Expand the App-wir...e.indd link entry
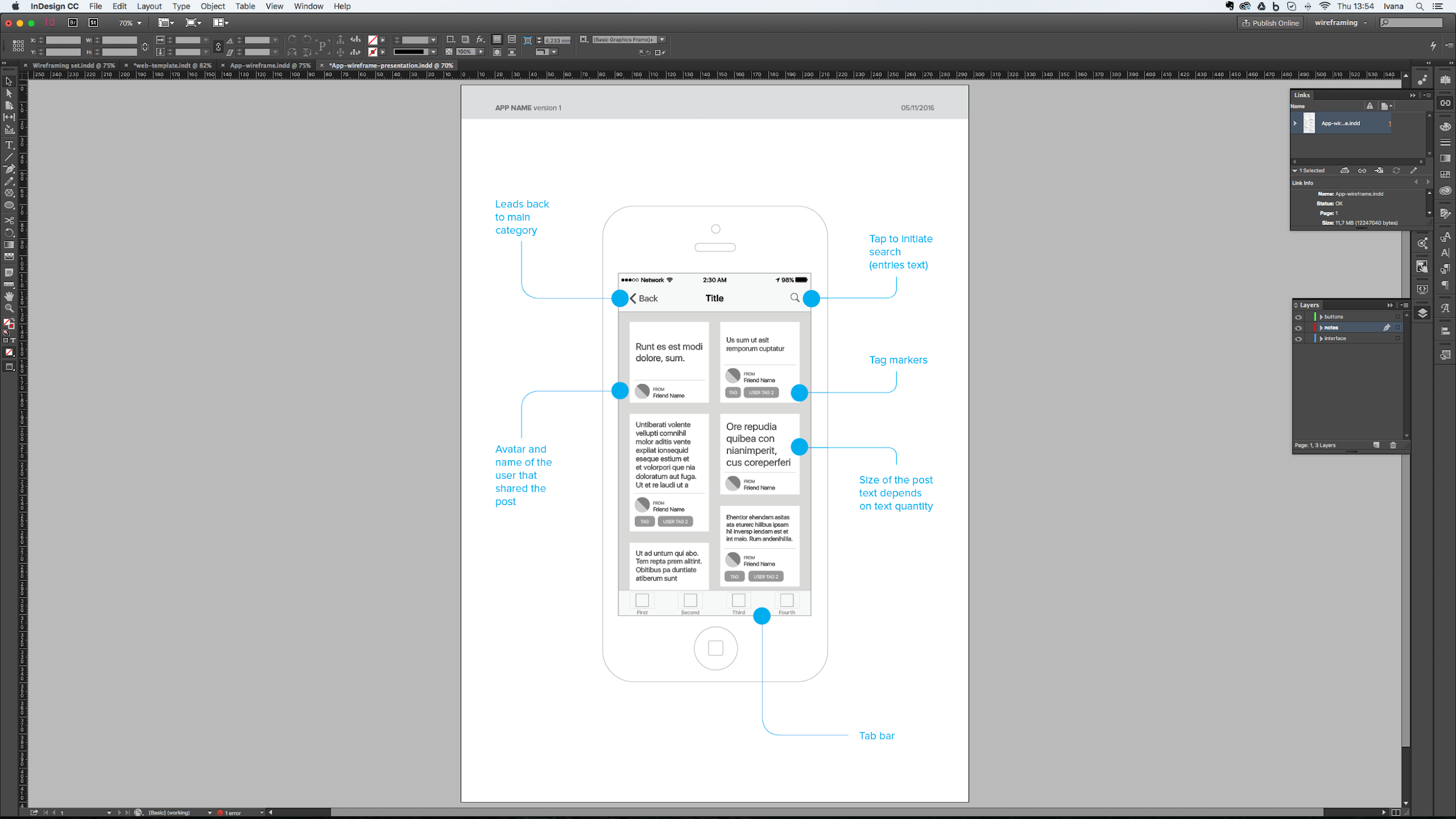Image resolution: width=1456 pixels, height=819 pixels. coord(1295,123)
